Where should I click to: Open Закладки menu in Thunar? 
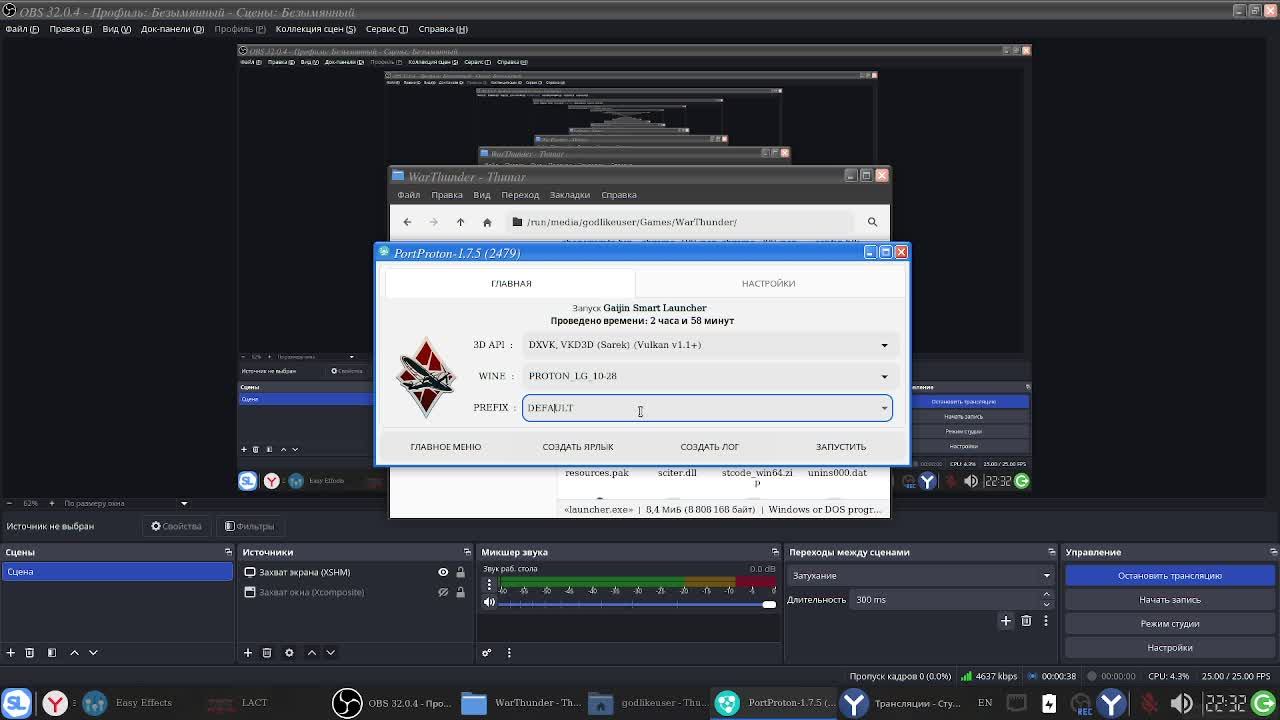[570, 195]
